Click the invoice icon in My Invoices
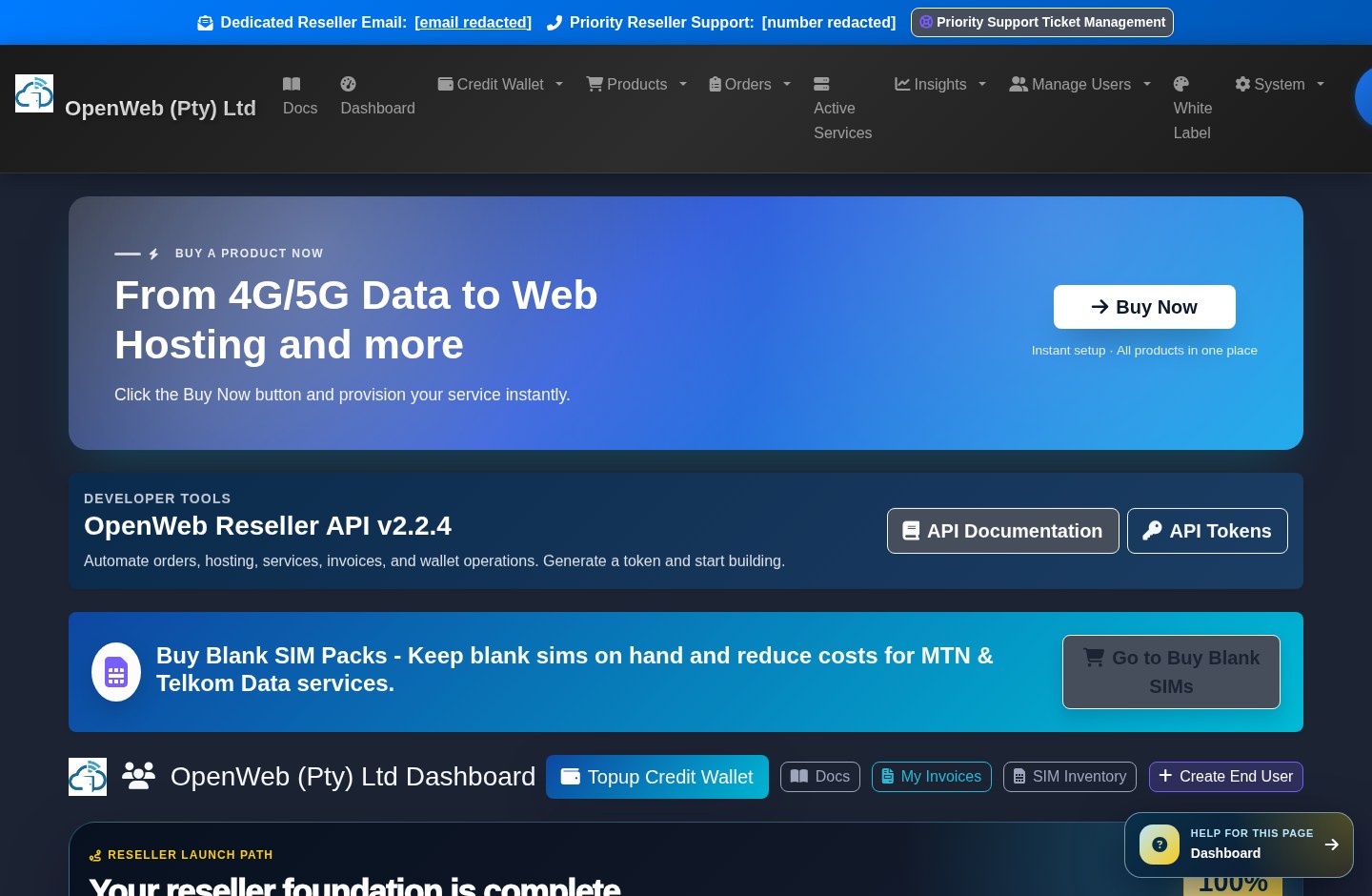The width and height of the screenshot is (1372, 896). point(888,777)
